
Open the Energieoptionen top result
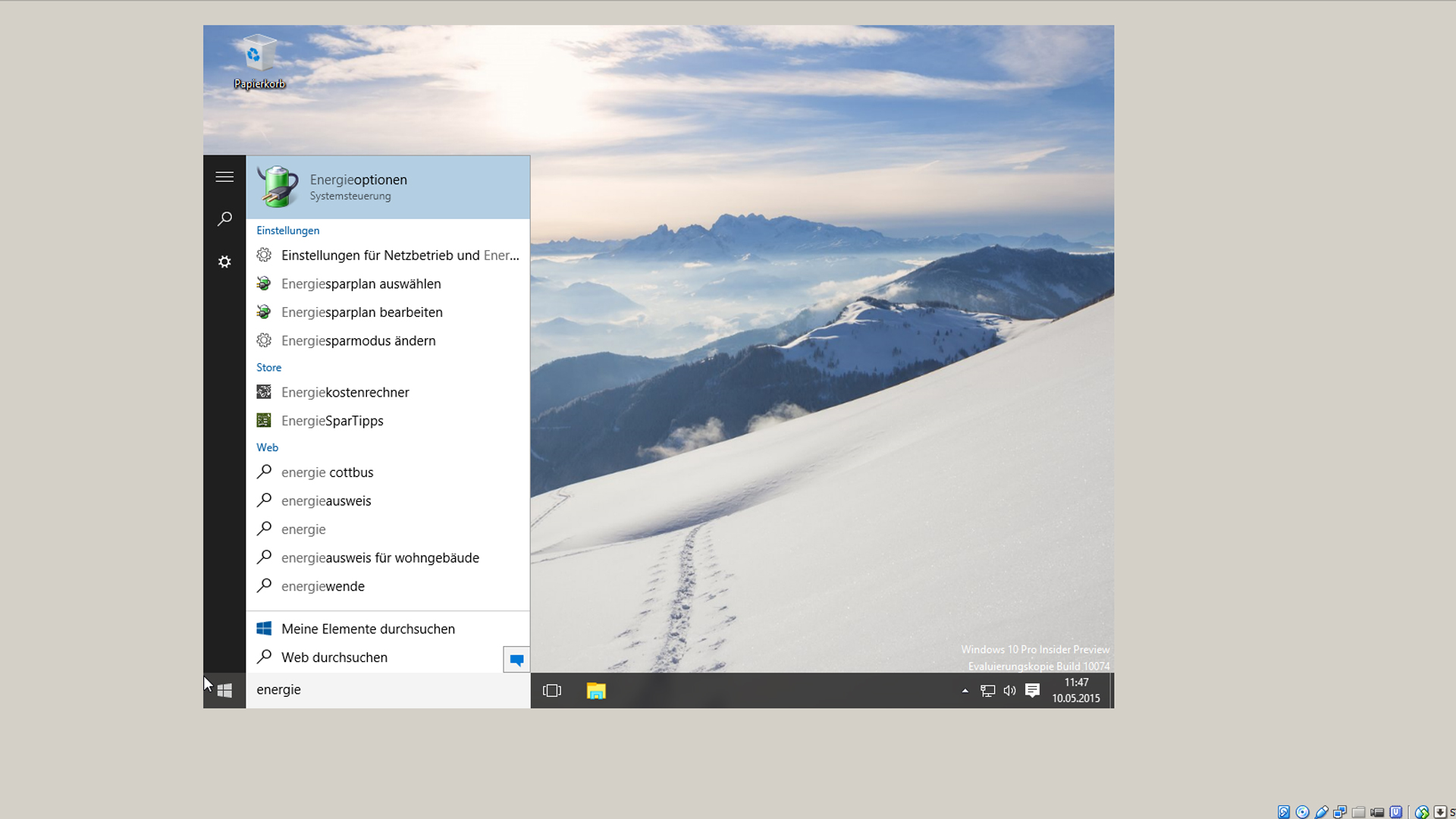388,187
